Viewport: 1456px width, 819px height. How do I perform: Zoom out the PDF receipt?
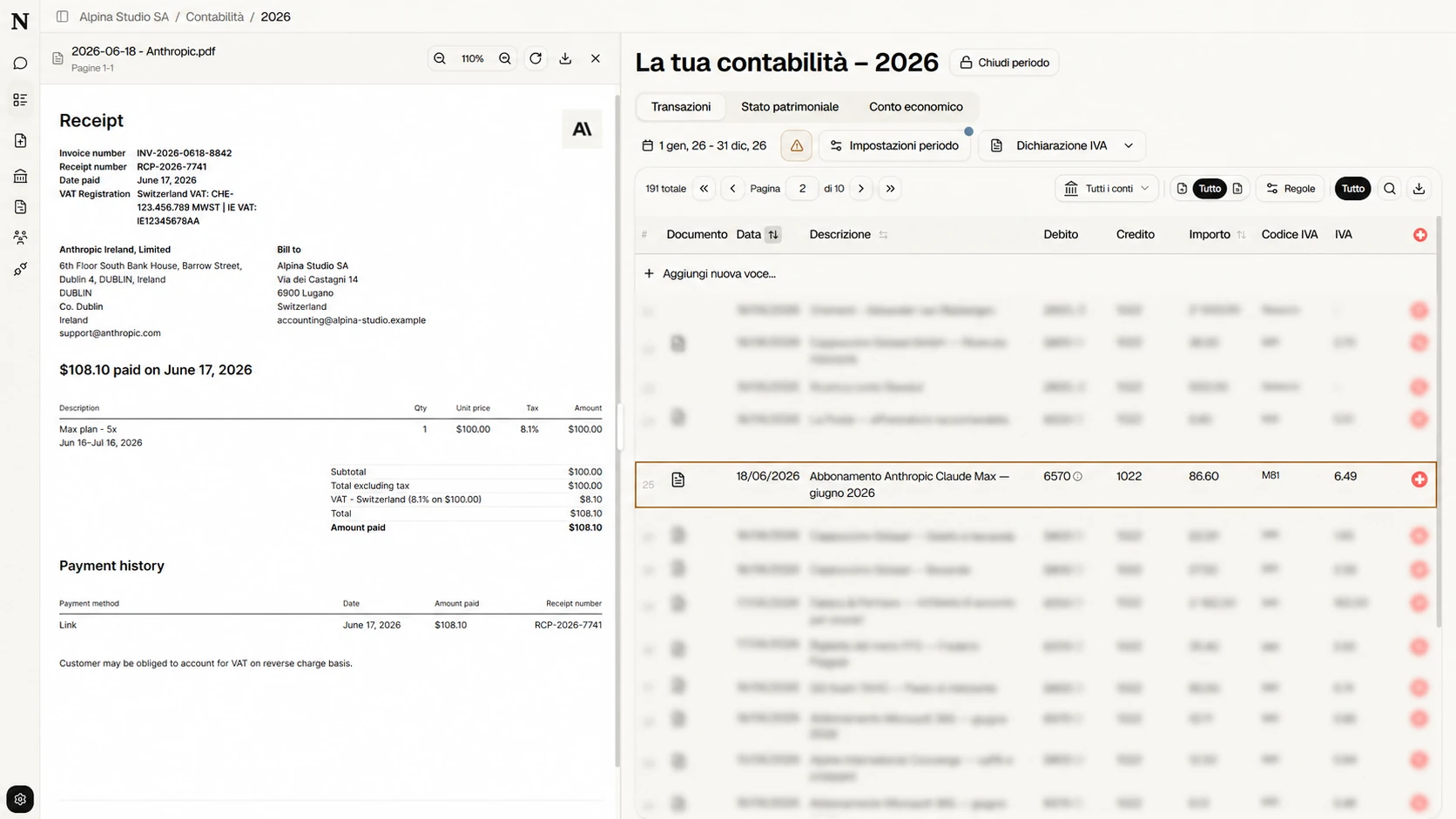tap(440, 58)
